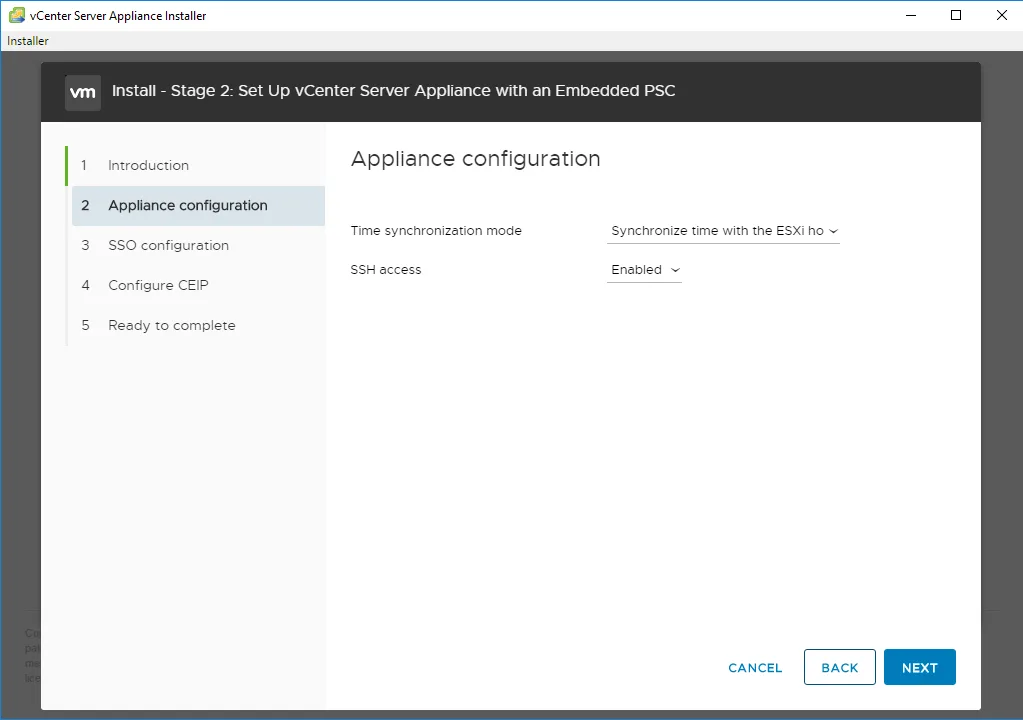Close the vCenter Server Appliance Installer window

1001,15
